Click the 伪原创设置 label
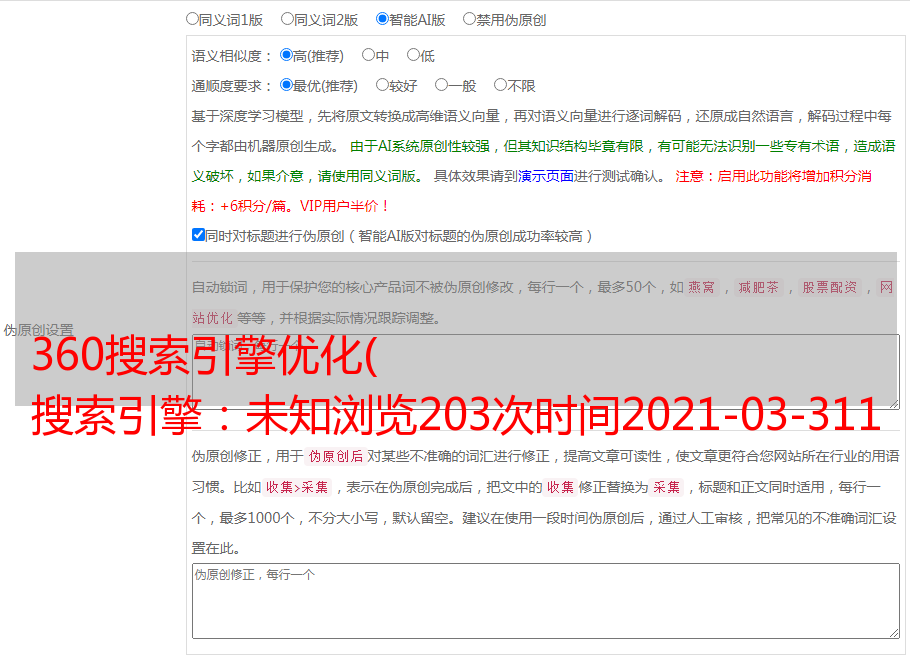This screenshot has width=911, height=658. point(38,330)
